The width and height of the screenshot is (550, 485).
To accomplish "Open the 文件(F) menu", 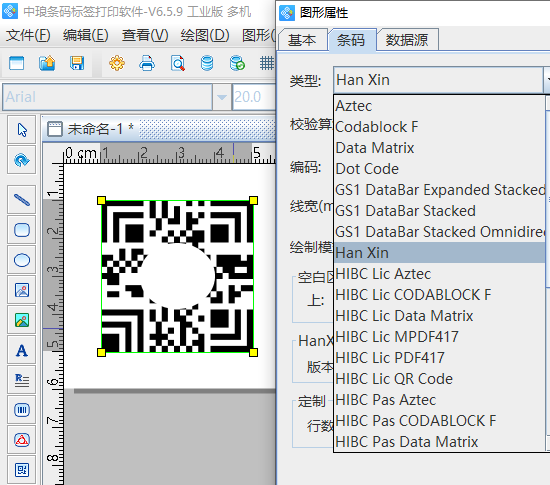I will point(28,35).
